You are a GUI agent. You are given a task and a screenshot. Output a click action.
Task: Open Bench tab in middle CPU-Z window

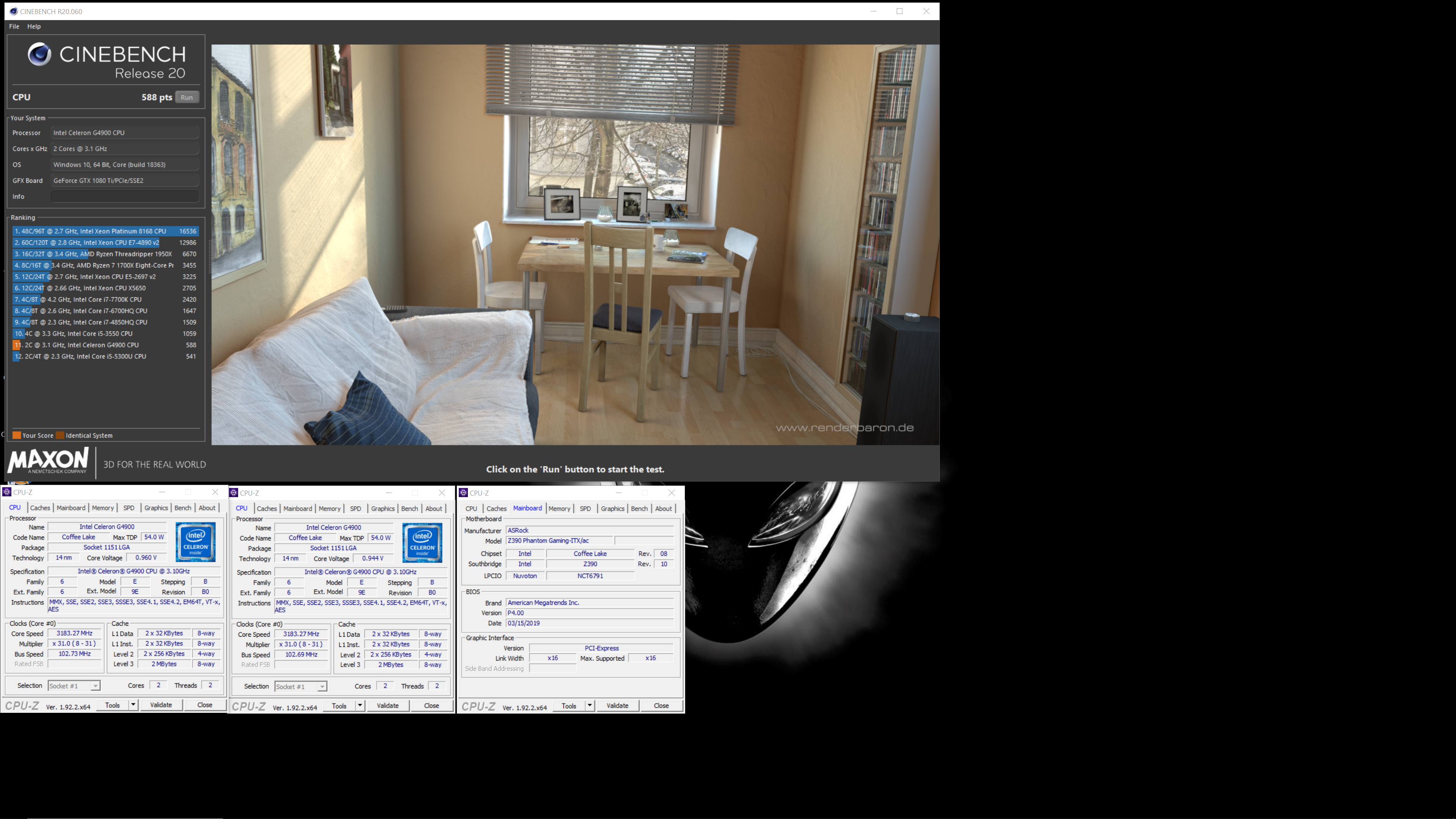409,509
